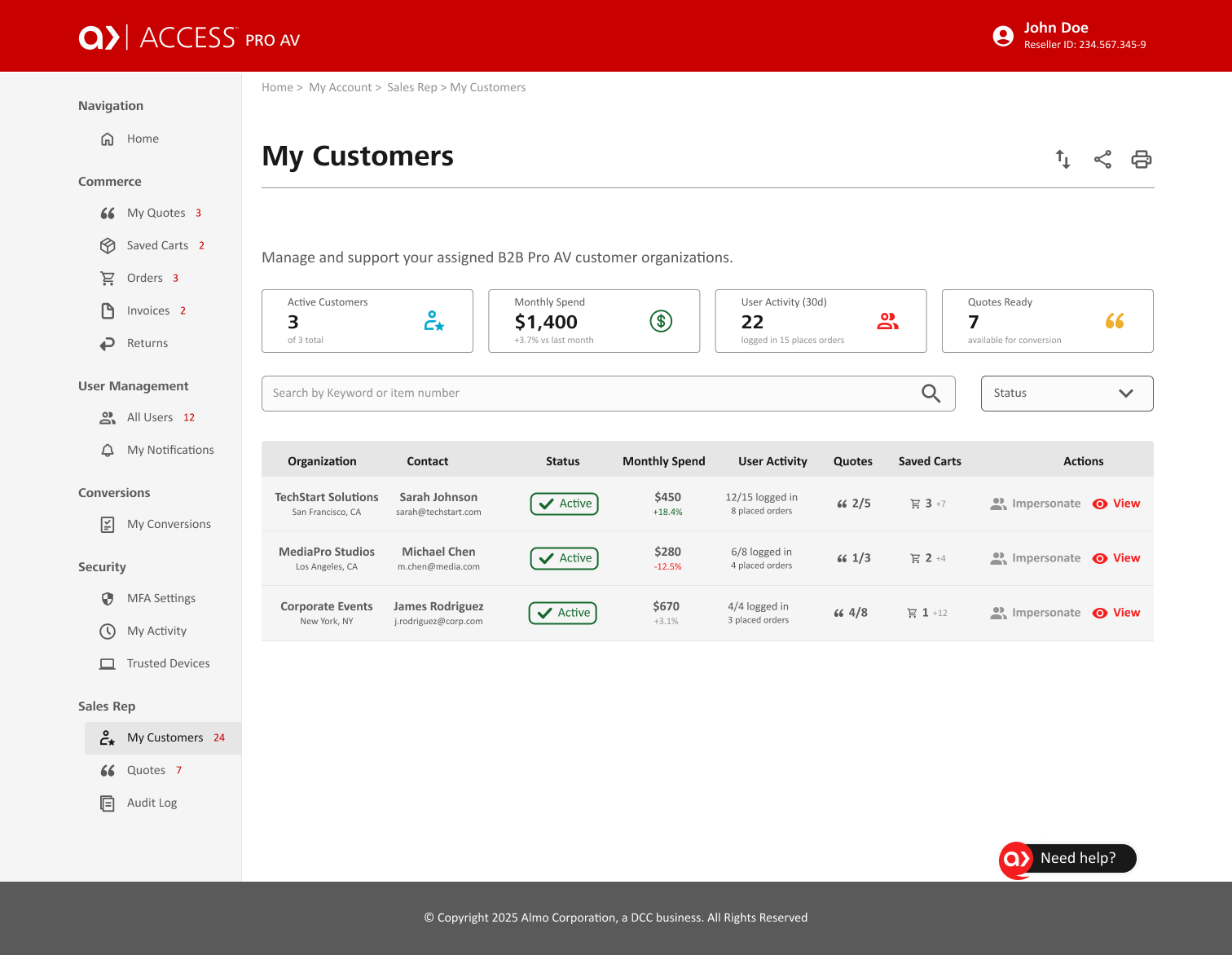Click View for Corporate Events

(1116, 613)
